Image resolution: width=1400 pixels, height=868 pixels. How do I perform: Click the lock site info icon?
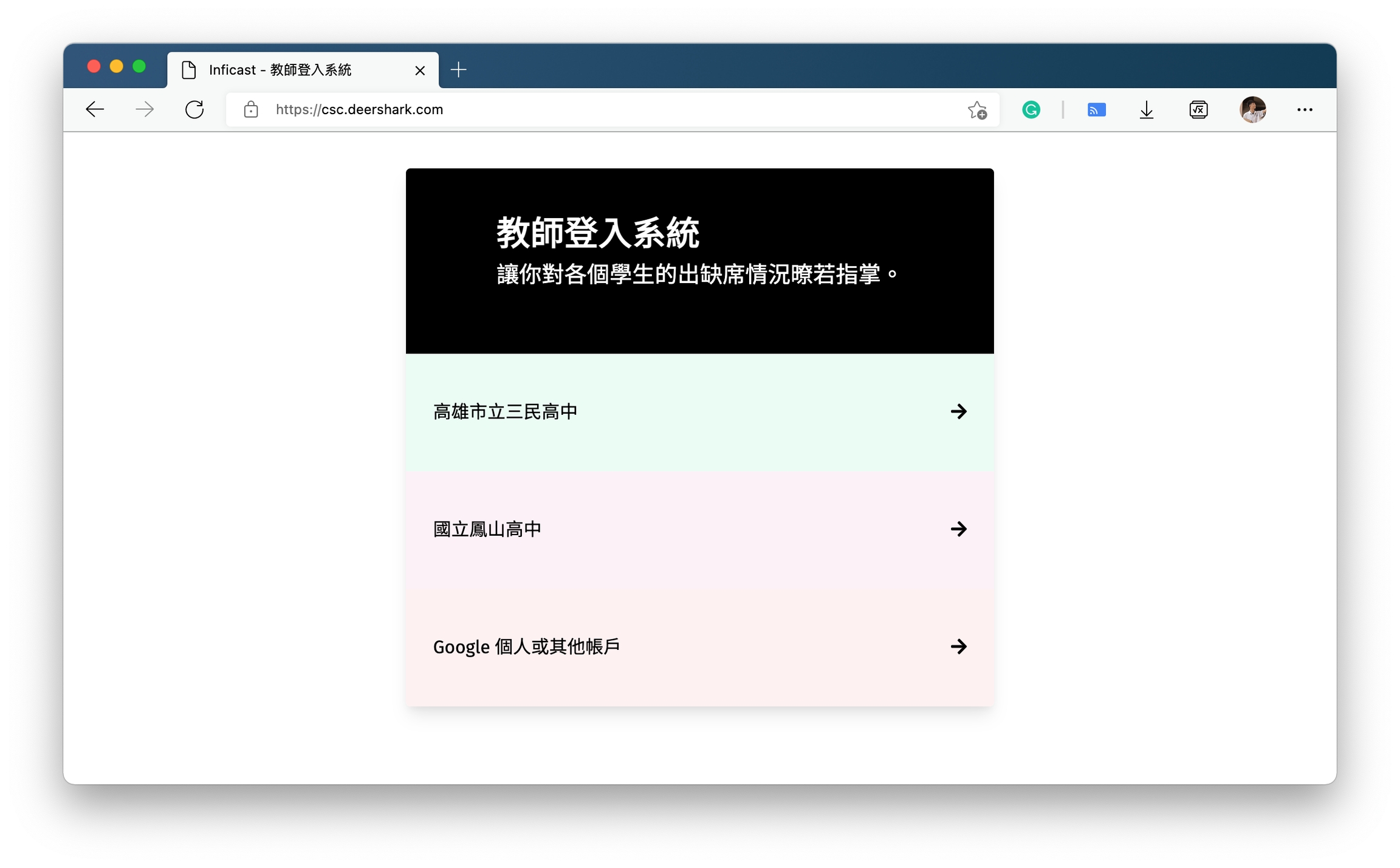click(251, 109)
